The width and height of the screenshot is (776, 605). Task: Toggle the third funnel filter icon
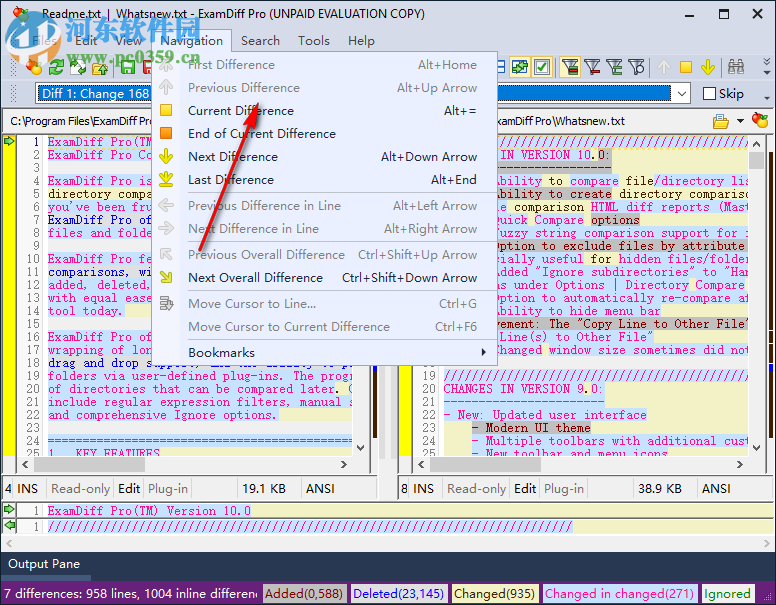pyautogui.click(x=614, y=67)
